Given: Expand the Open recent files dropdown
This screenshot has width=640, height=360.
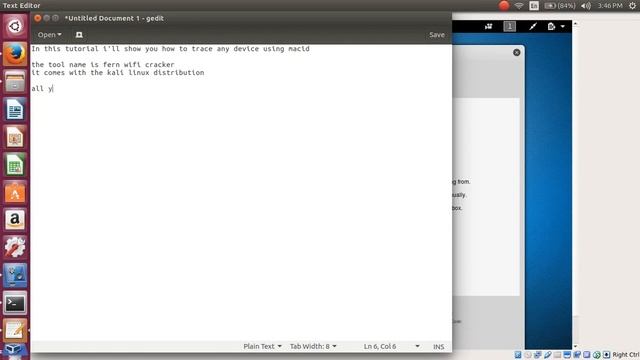Looking at the screenshot, I should [49, 35].
